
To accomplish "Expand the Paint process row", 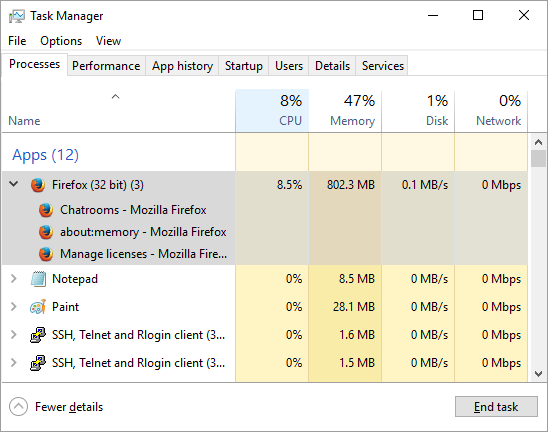I will click(x=14, y=307).
